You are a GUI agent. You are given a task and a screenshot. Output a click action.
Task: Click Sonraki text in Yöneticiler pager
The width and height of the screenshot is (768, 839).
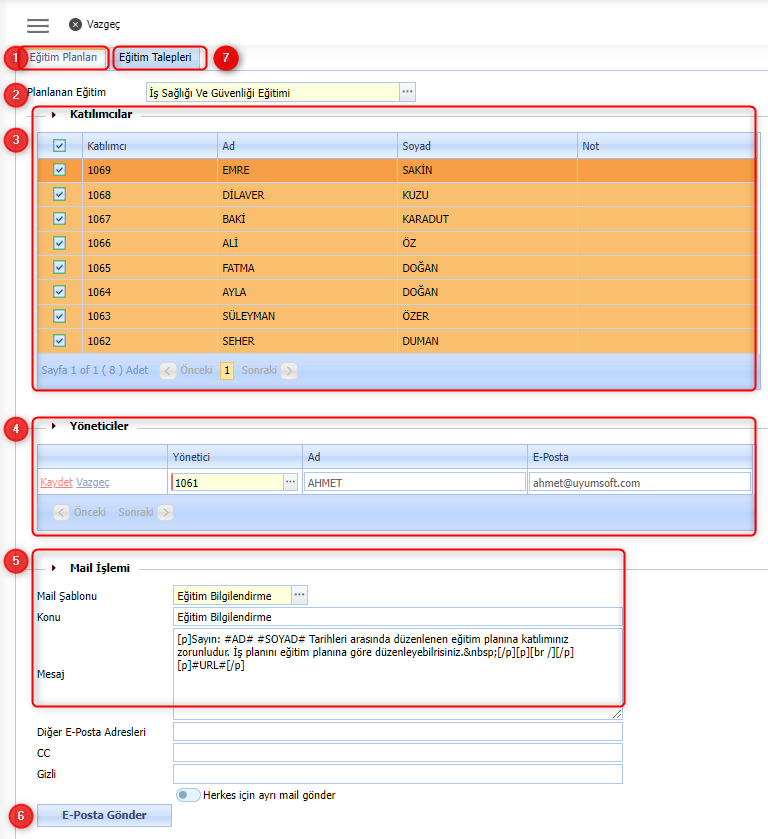(136, 512)
